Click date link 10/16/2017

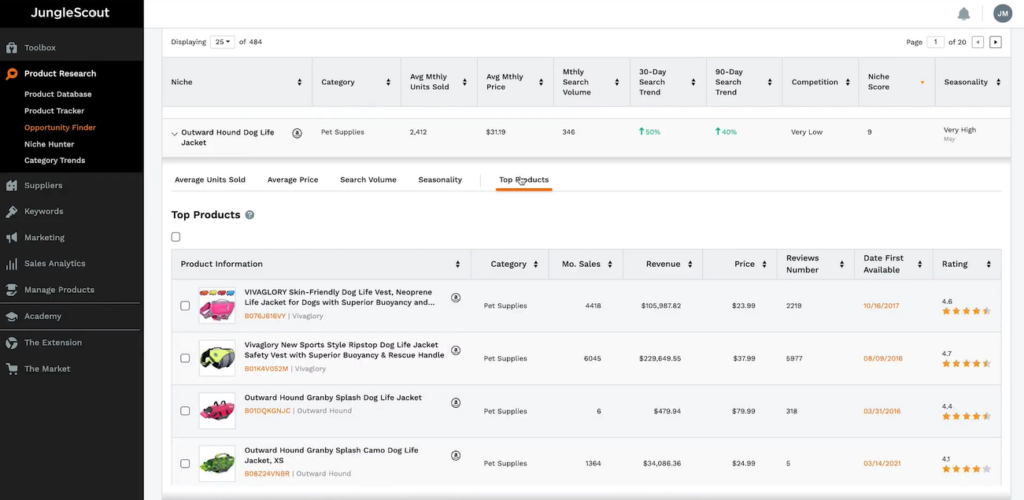pyautogui.click(x=882, y=305)
